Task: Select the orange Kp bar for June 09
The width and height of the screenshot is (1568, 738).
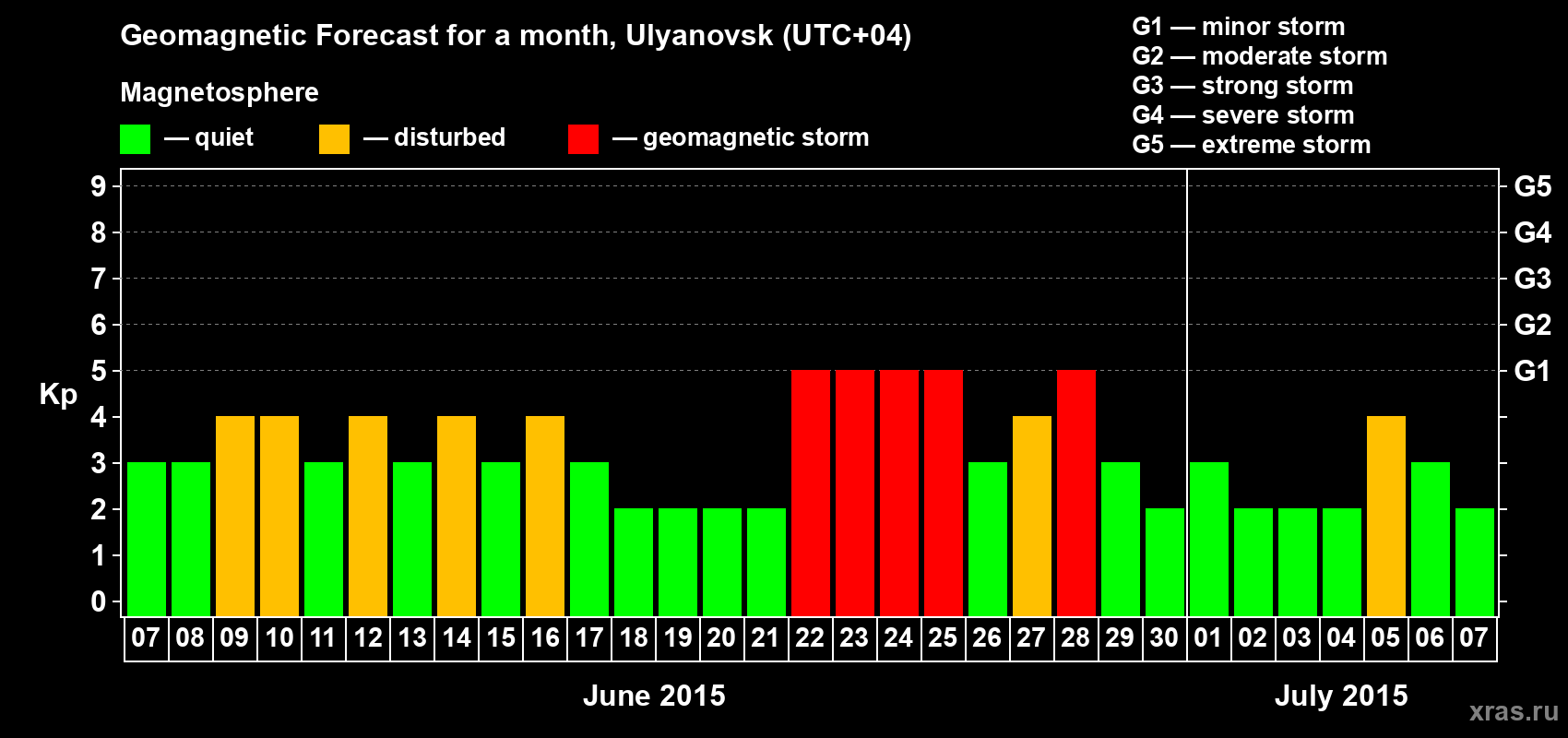Action: 235,517
